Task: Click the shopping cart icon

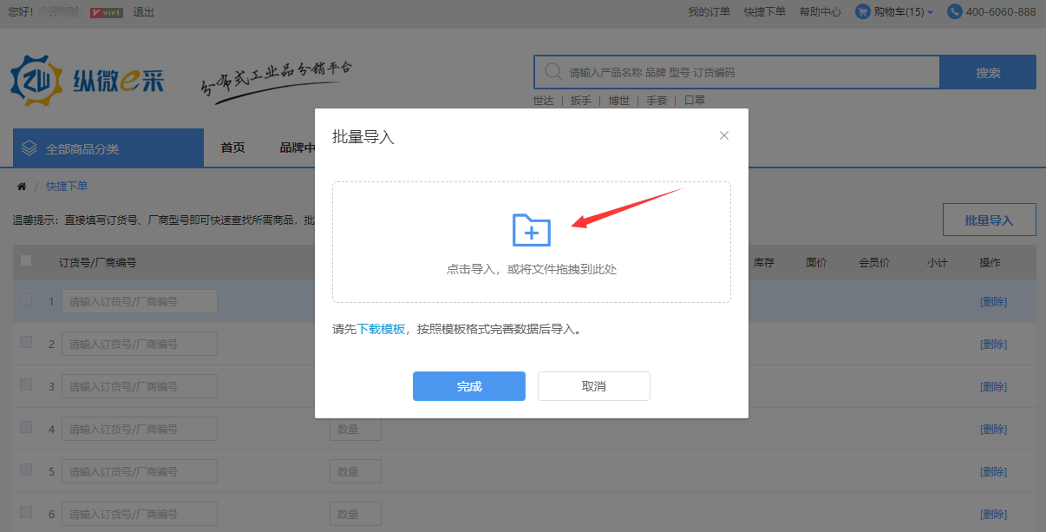Action: 862,12
